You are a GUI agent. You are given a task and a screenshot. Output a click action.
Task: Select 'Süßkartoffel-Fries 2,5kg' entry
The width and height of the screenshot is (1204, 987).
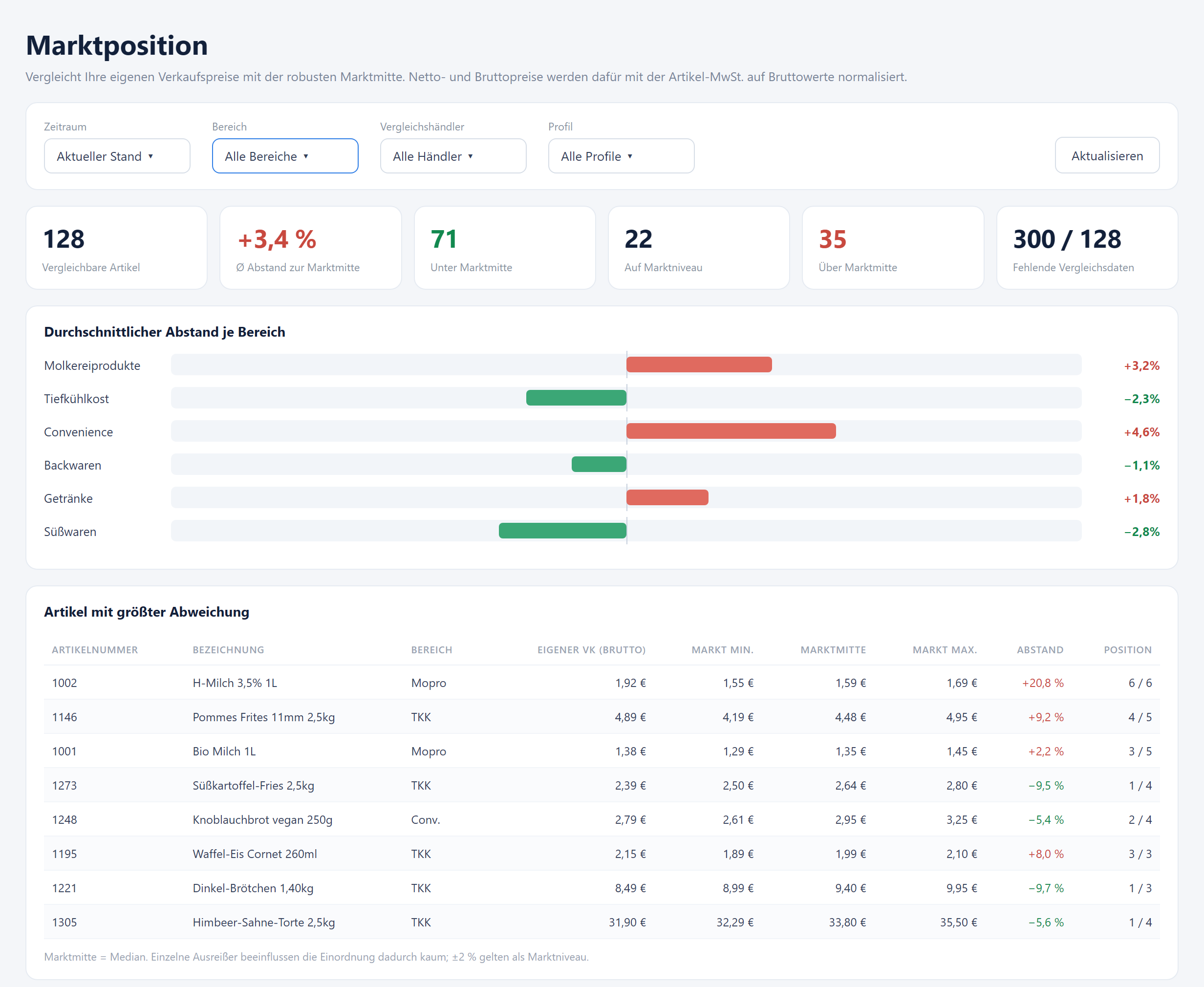click(253, 785)
